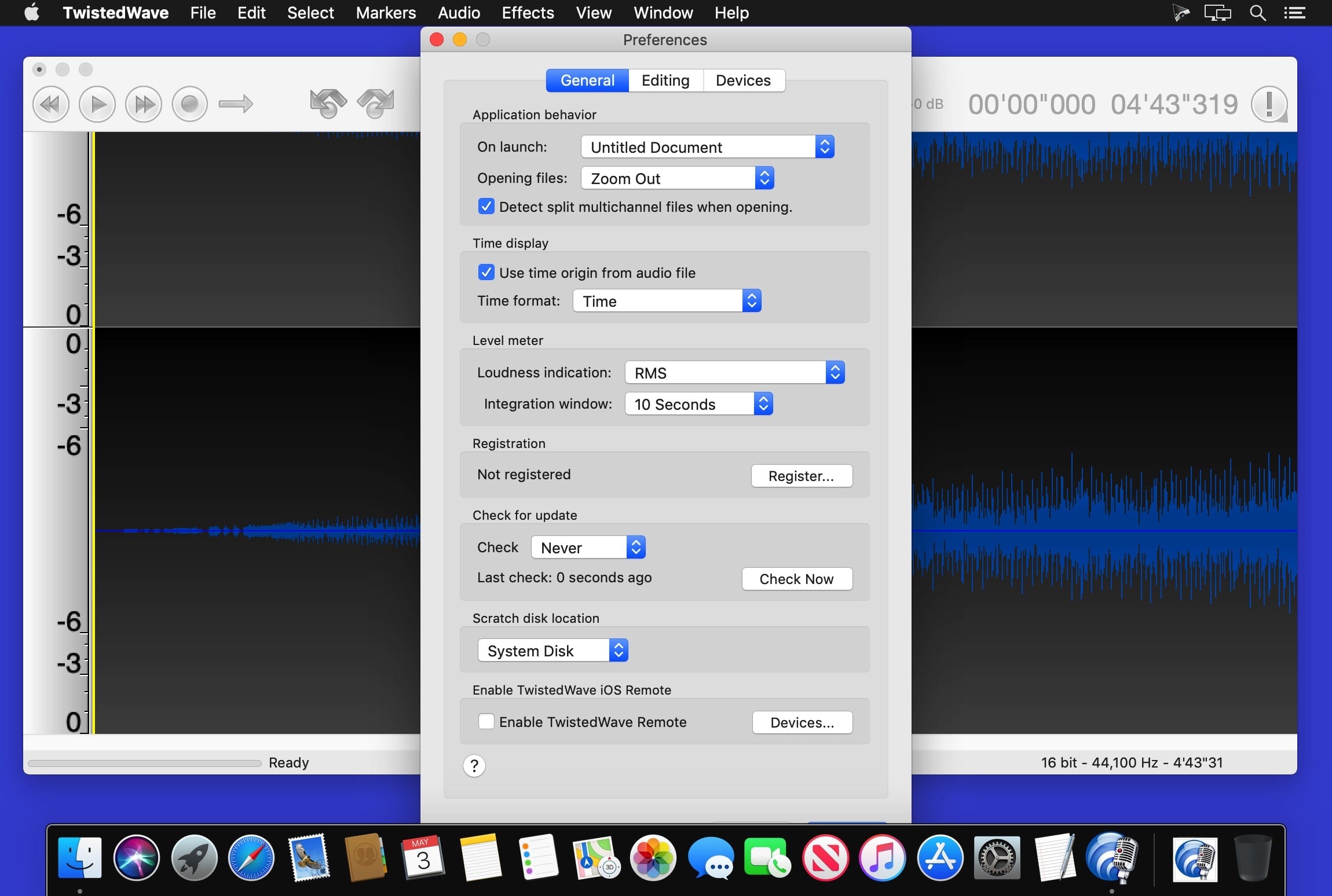Click the exclamation alert icon
Viewport: 1332px width, 896px height.
coord(1269,105)
